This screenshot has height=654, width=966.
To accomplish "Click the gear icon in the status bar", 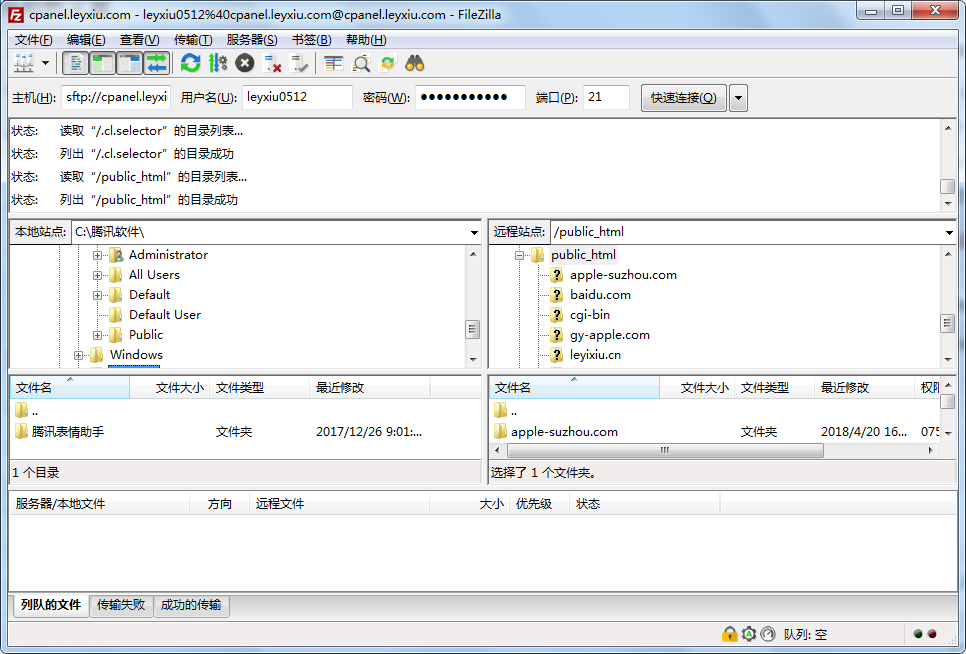I will click(749, 634).
